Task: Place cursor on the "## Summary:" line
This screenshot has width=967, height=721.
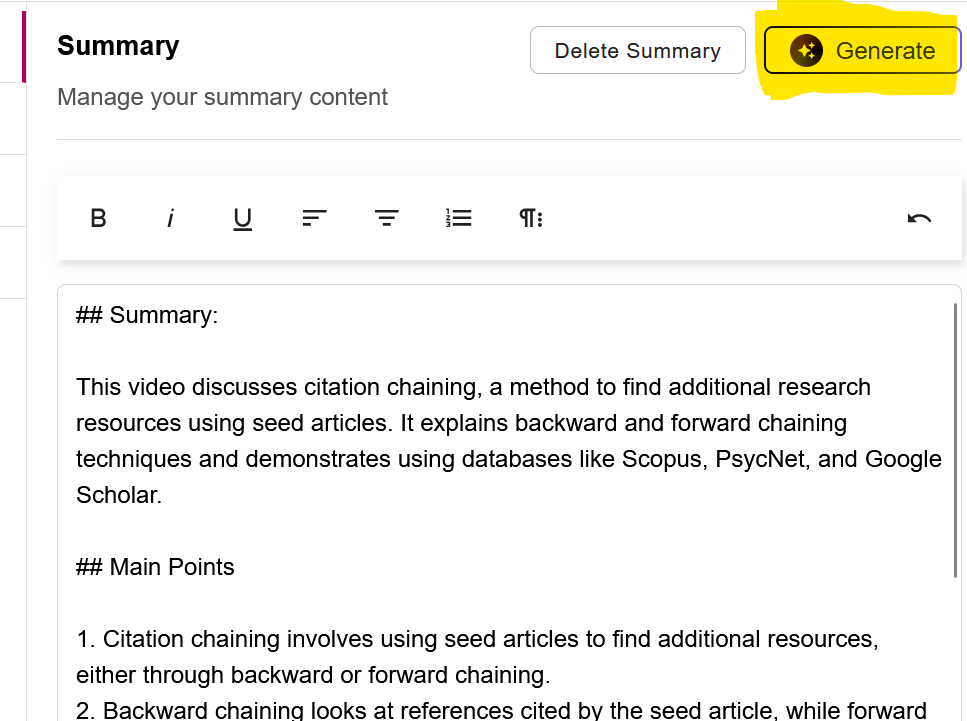Action: coord(147,315)
